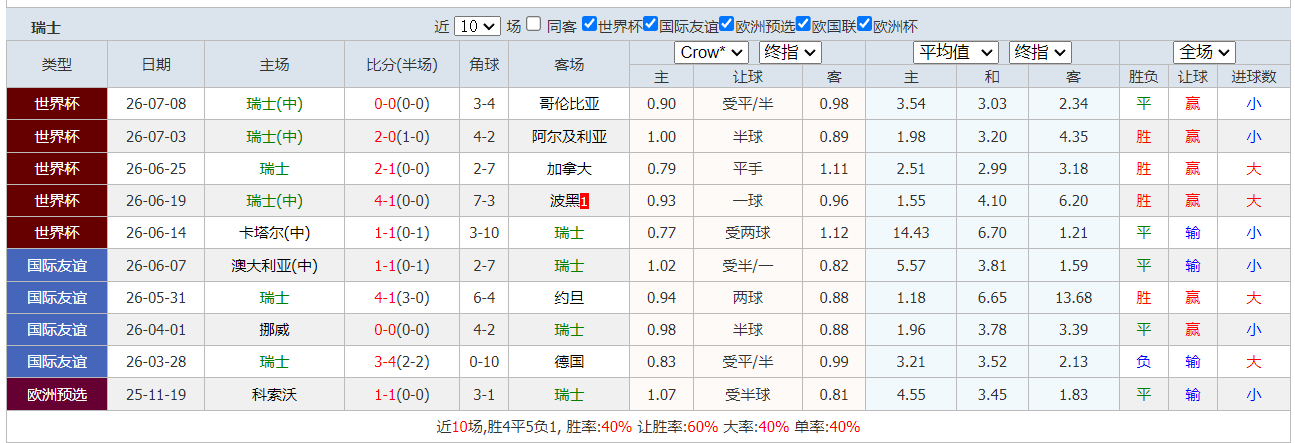The width and height of the screenshot is (1295, 443).
Task: Click the 世界杯 label for the 26-07-03 match
Action: [x=56, y=136]
